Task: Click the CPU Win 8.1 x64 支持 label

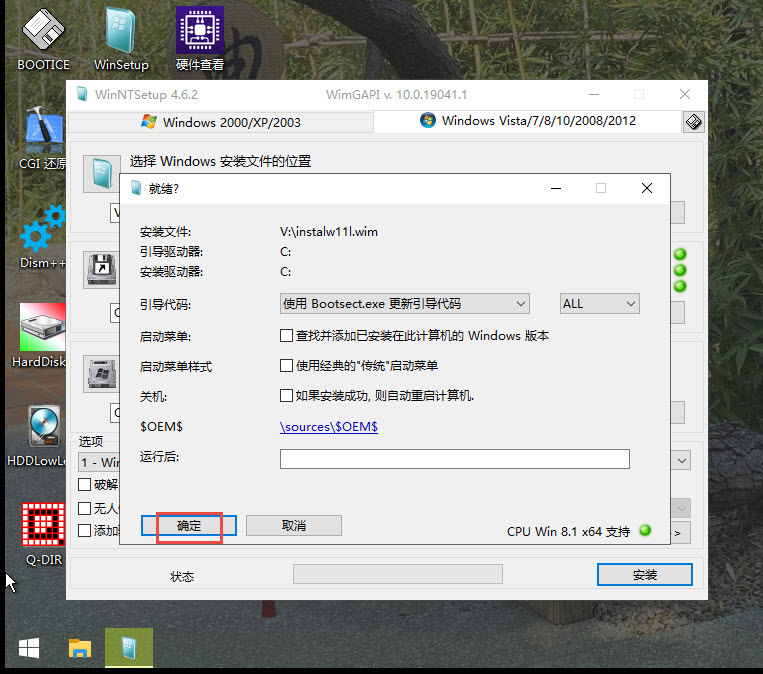Action: pos(568,531)
